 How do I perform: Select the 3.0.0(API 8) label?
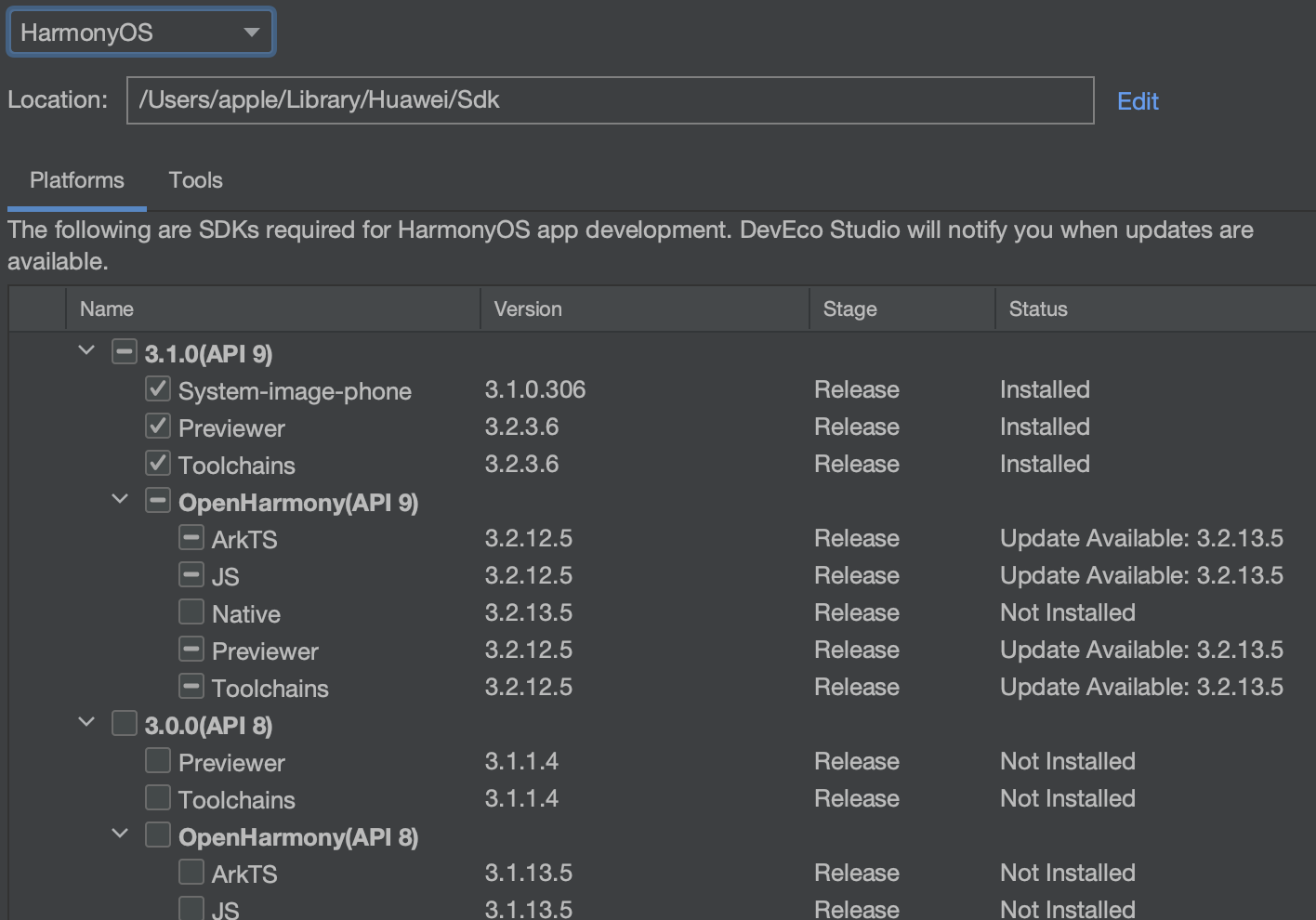[208, 726]
